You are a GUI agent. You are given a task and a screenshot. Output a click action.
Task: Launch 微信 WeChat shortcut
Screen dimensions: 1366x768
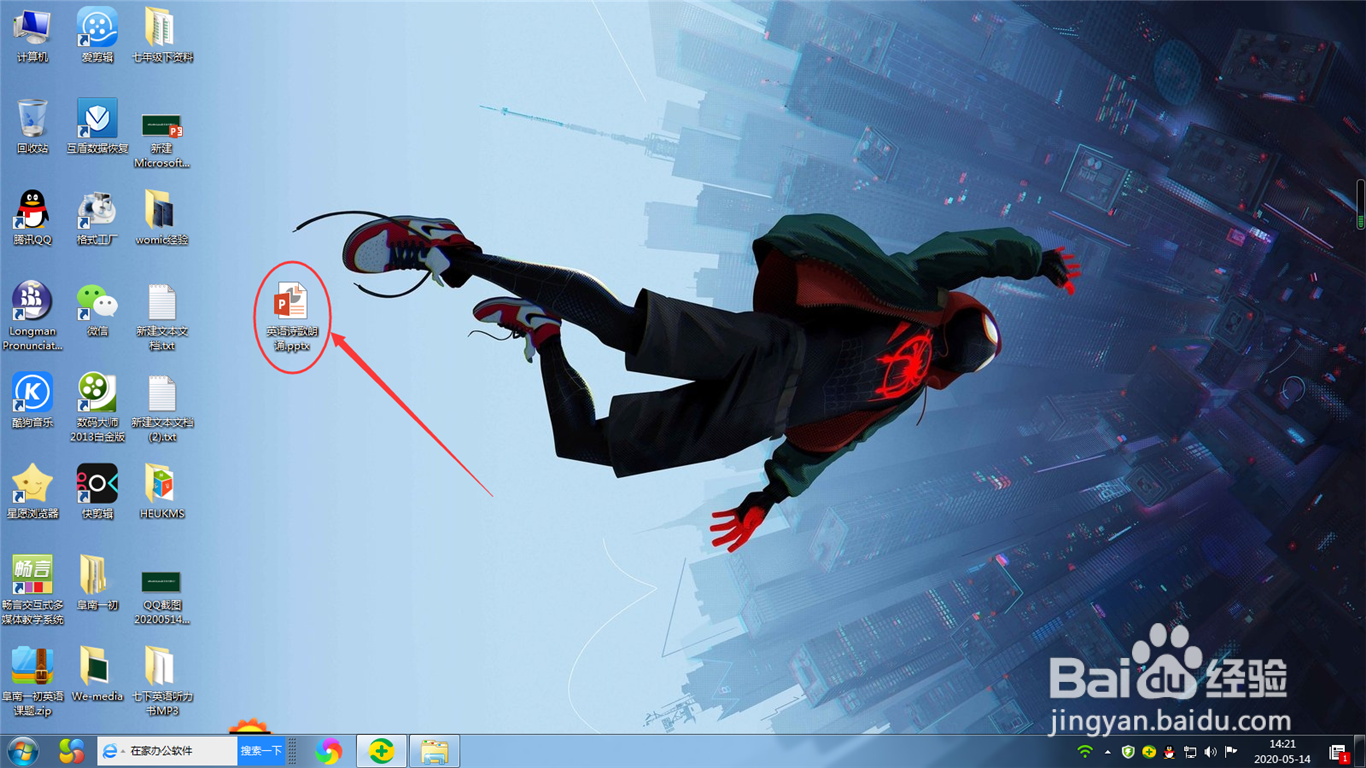97,308
